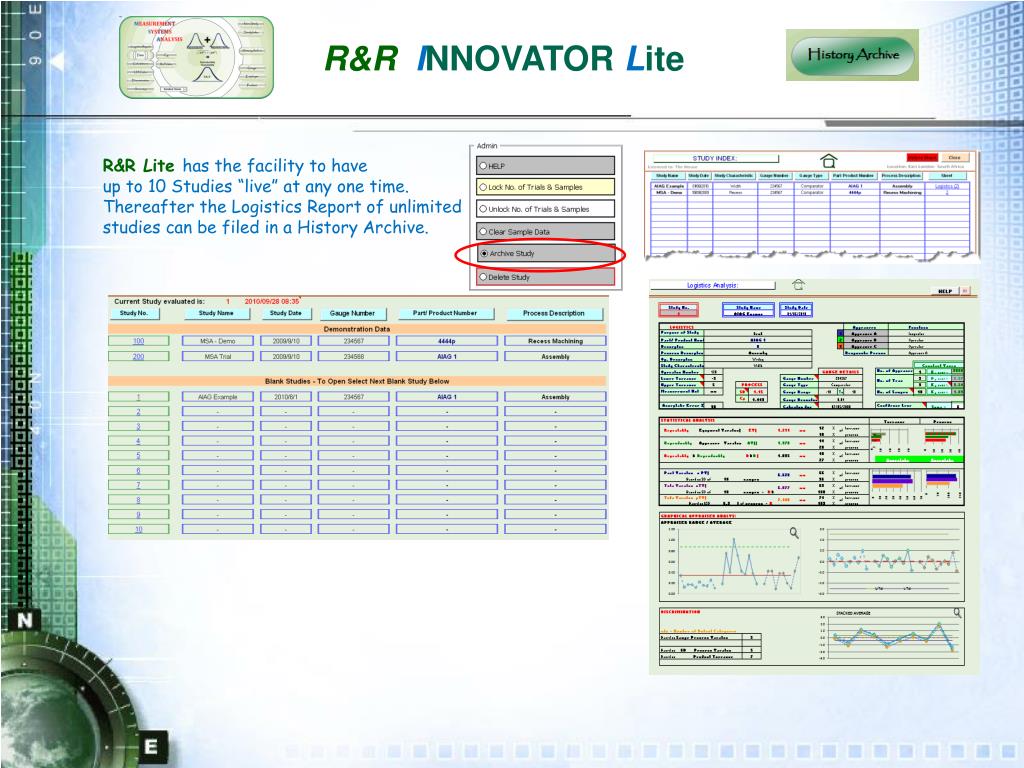Click the red button beside Close

[921, 157]
